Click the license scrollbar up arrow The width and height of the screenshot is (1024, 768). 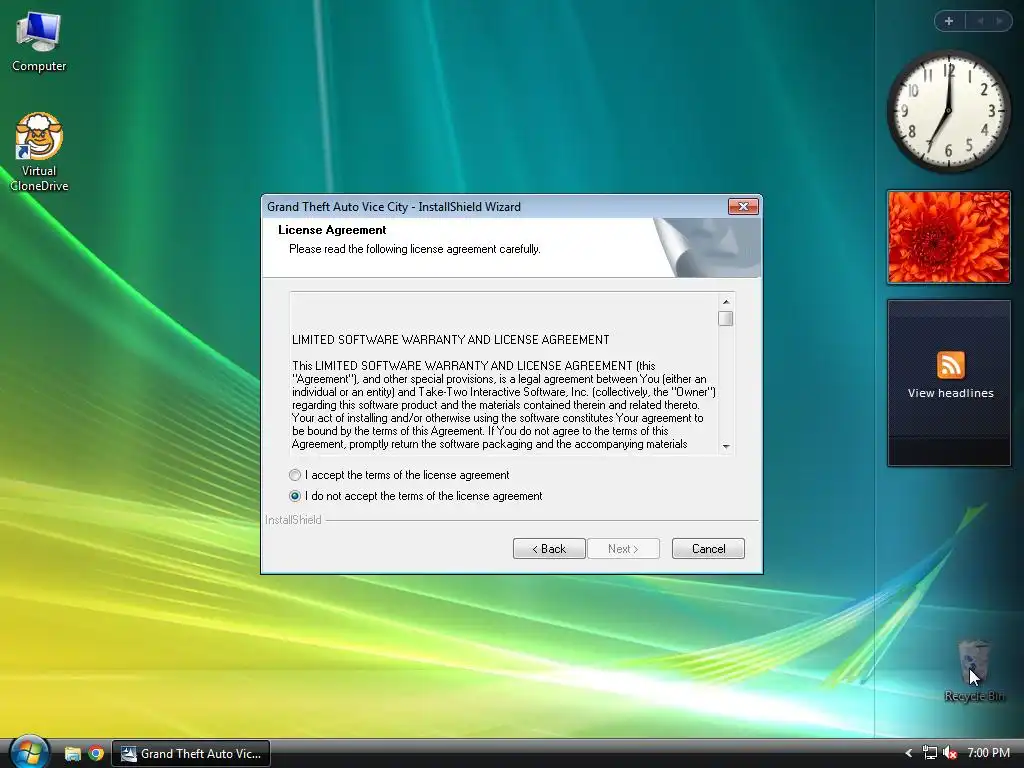tap(726, 302)
